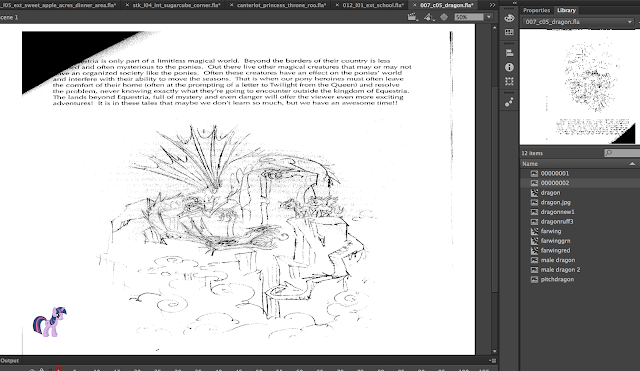Click the Twilight Sparkle pony on stage
This screenshot has width=640, height=371.
pyautogui.click(x=50, y=322)
